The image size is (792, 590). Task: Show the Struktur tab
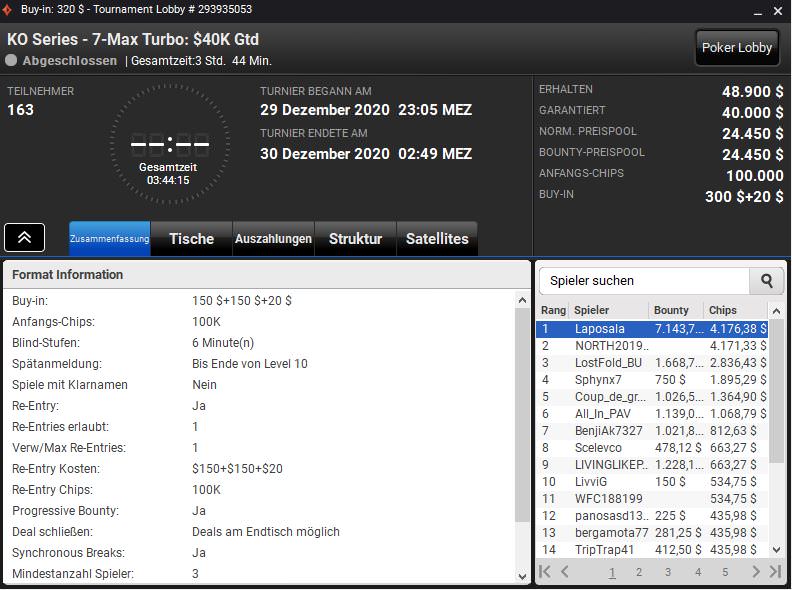coord(355,239)
